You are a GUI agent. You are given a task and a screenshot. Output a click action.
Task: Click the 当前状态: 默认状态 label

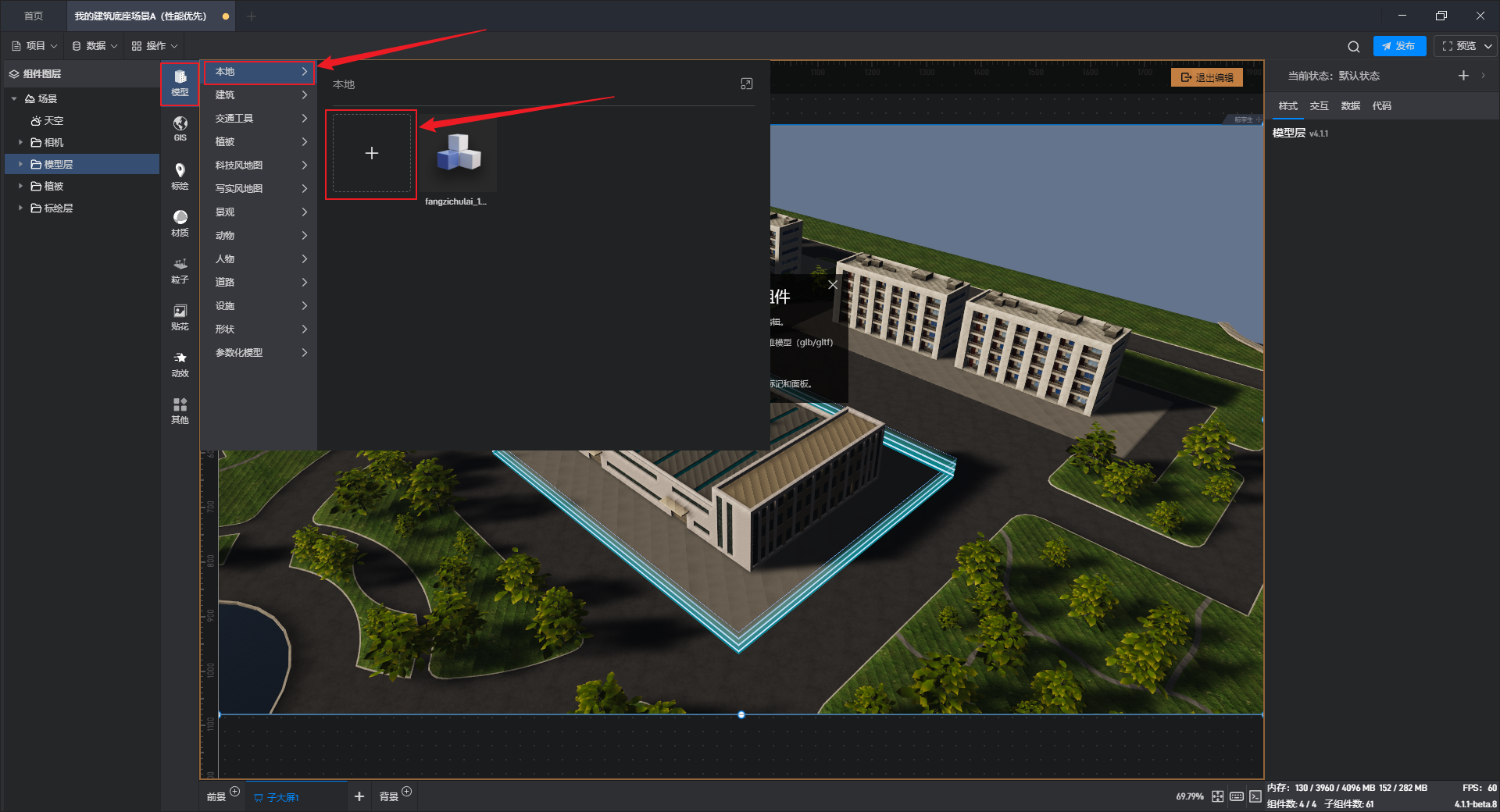tap(1334, 76)
